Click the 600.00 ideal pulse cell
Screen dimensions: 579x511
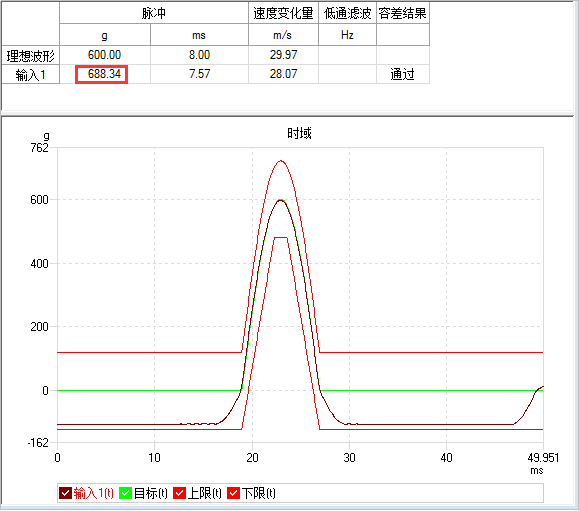click(x=105, y=55)
